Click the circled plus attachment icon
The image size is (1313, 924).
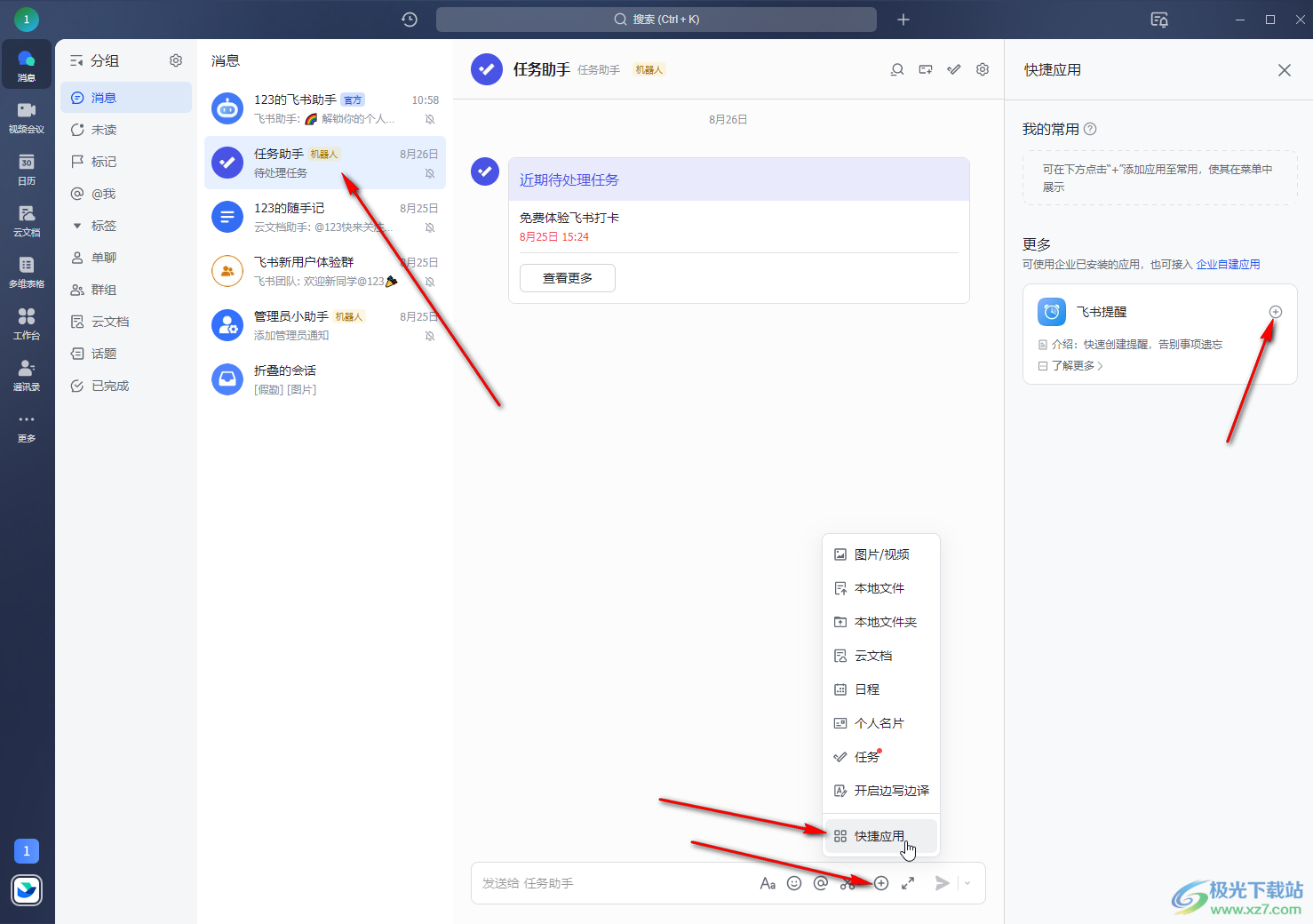click(881, 883)
